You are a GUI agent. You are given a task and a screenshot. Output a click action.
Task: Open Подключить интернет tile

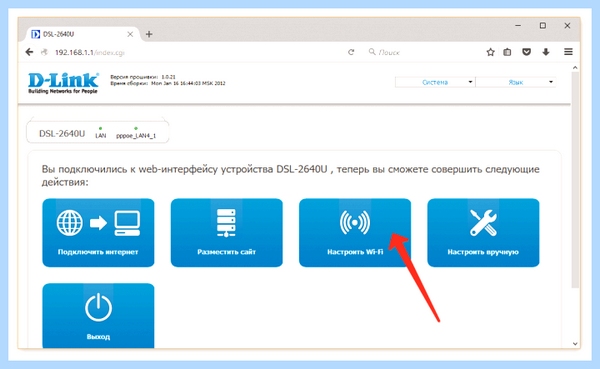tap(98, 232)
